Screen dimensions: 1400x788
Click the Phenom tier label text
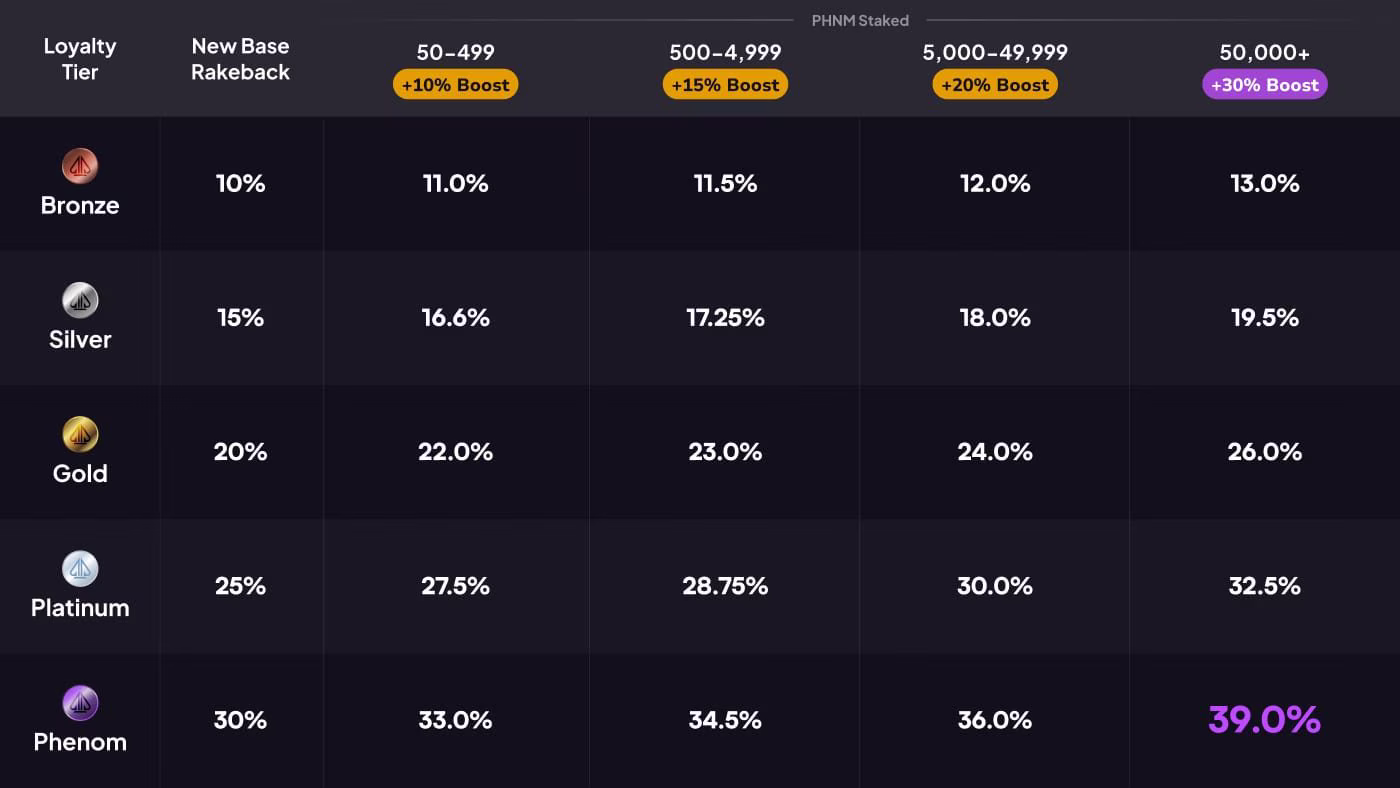(80, 742)
